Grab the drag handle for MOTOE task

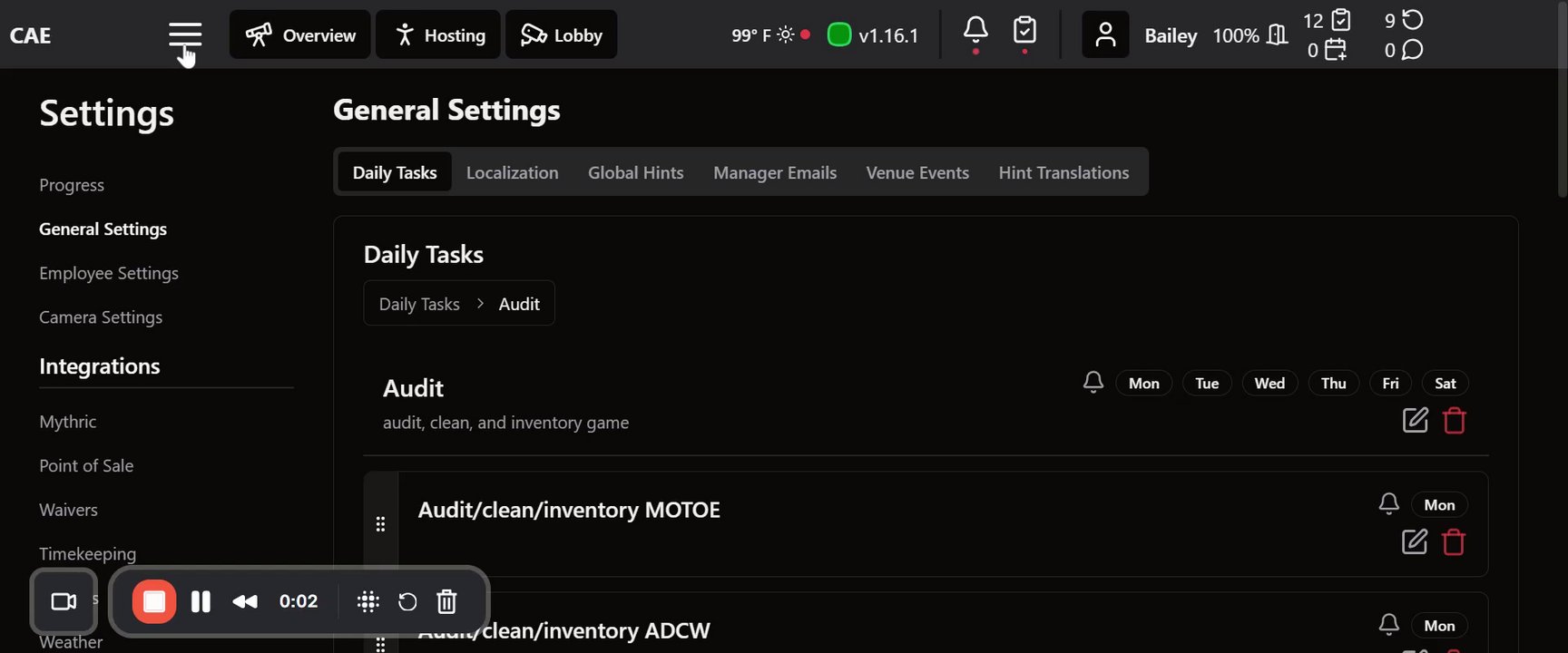point(380,524)
